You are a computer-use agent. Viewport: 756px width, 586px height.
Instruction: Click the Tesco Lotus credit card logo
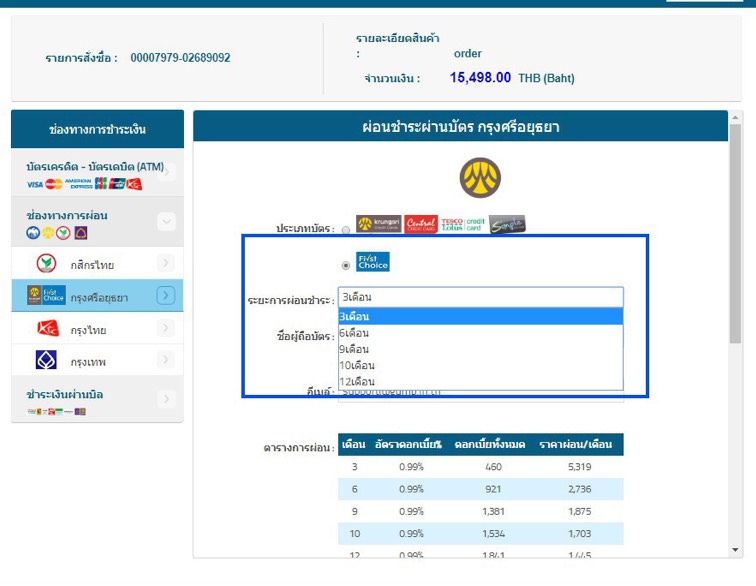click(463, 224)
